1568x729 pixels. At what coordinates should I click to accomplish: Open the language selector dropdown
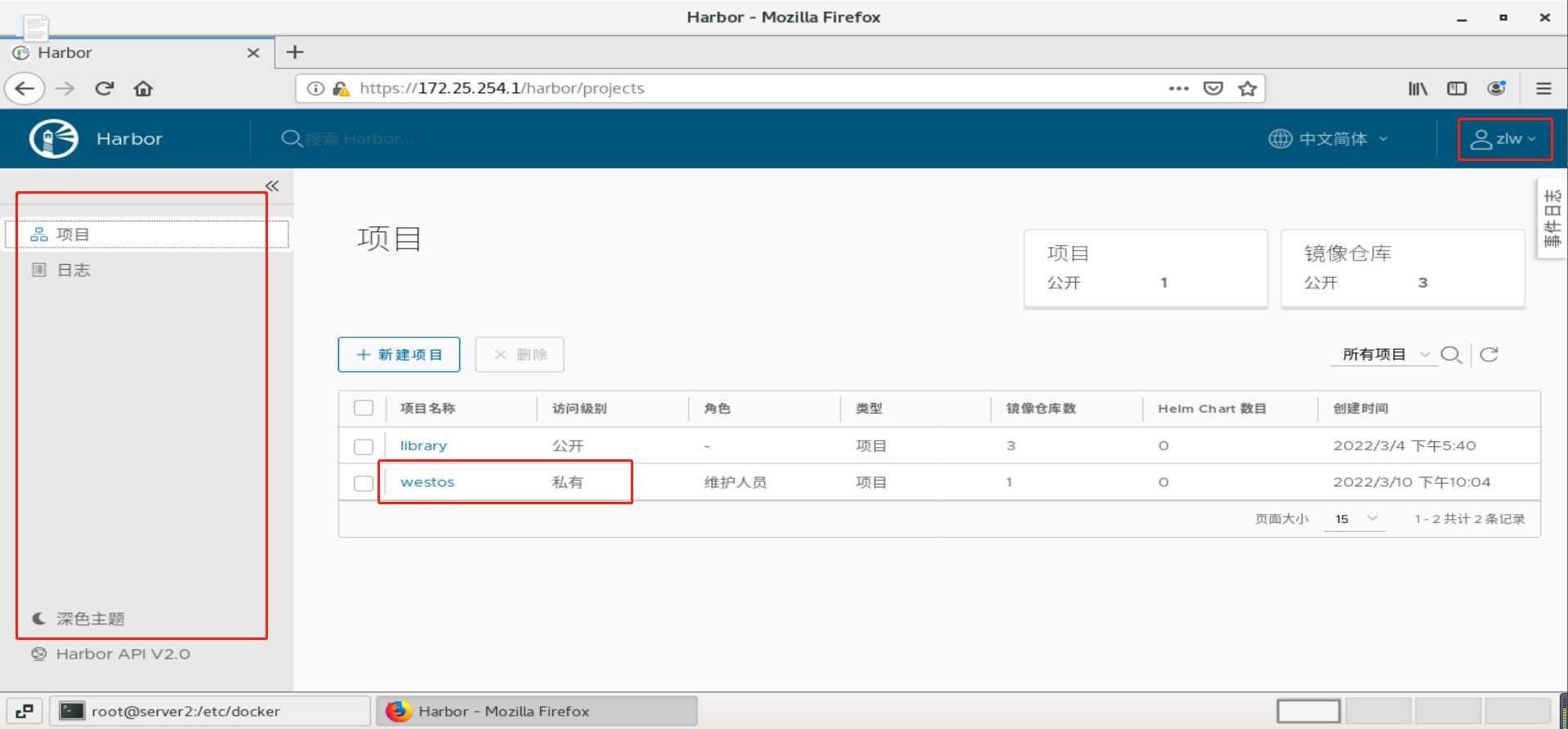[x=1329, y=139]
